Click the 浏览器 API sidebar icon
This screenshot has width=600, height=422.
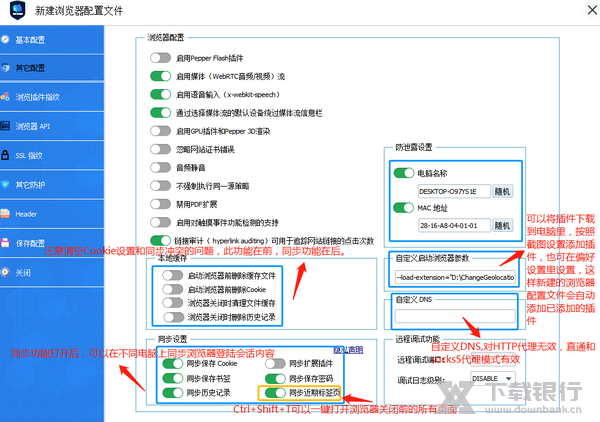tap(5, 126)
